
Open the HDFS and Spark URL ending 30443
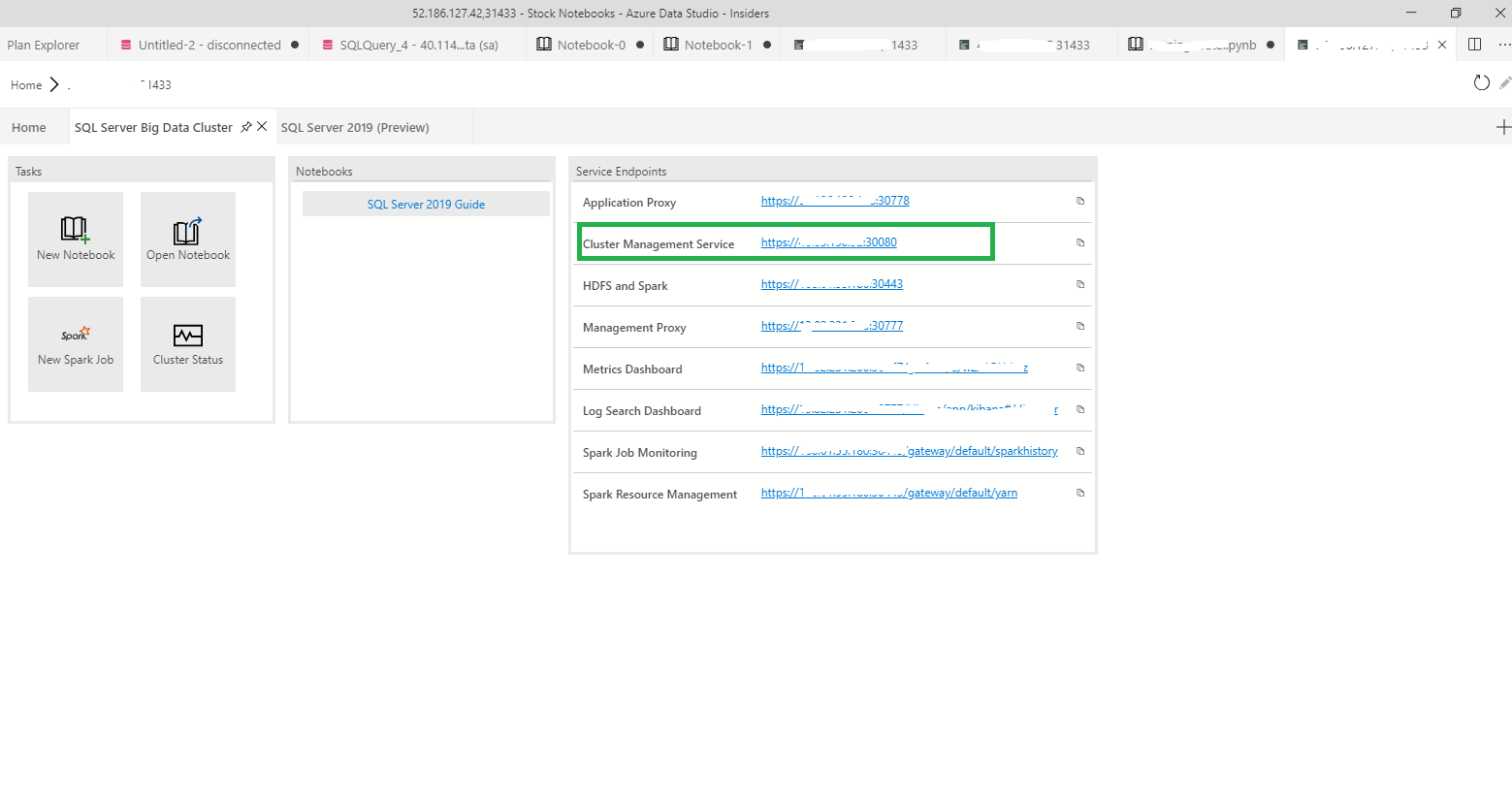pyautogui.click(x=832, y=284)
